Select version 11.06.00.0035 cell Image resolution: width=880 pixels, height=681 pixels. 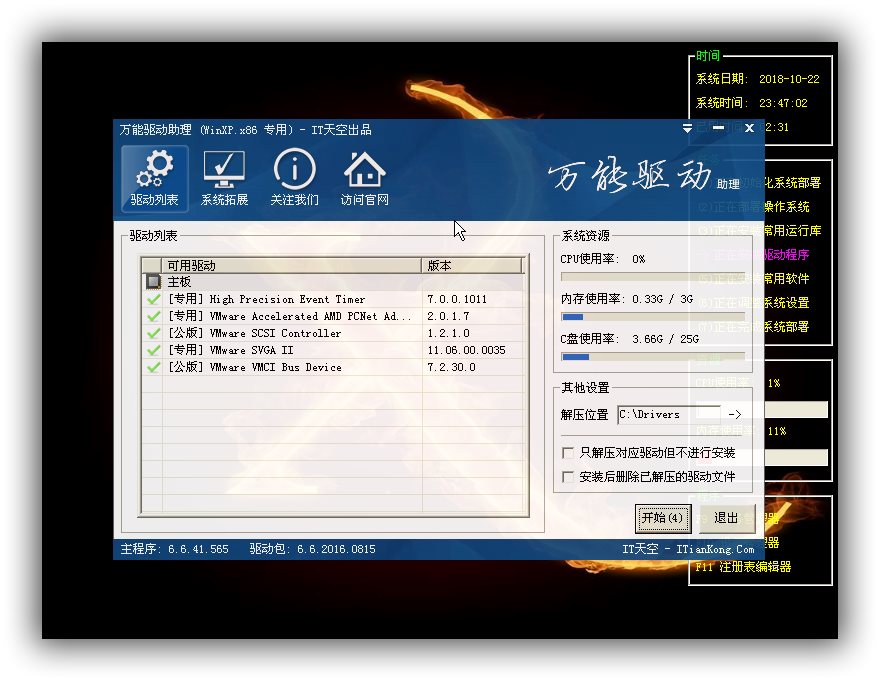point(466,350)
